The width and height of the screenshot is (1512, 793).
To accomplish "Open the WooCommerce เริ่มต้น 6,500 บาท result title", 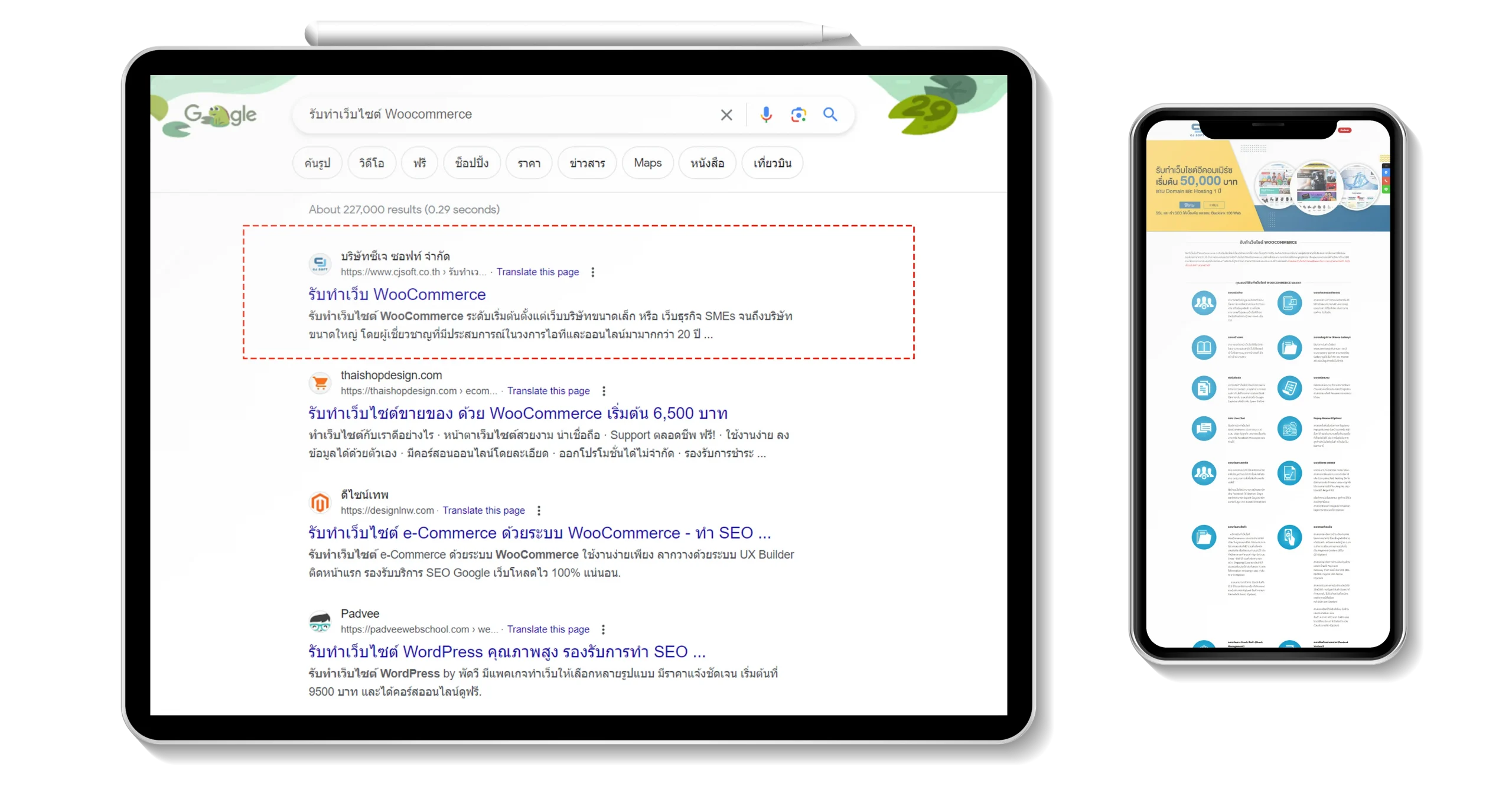I will pyautogui.click(x=518, y=413).
